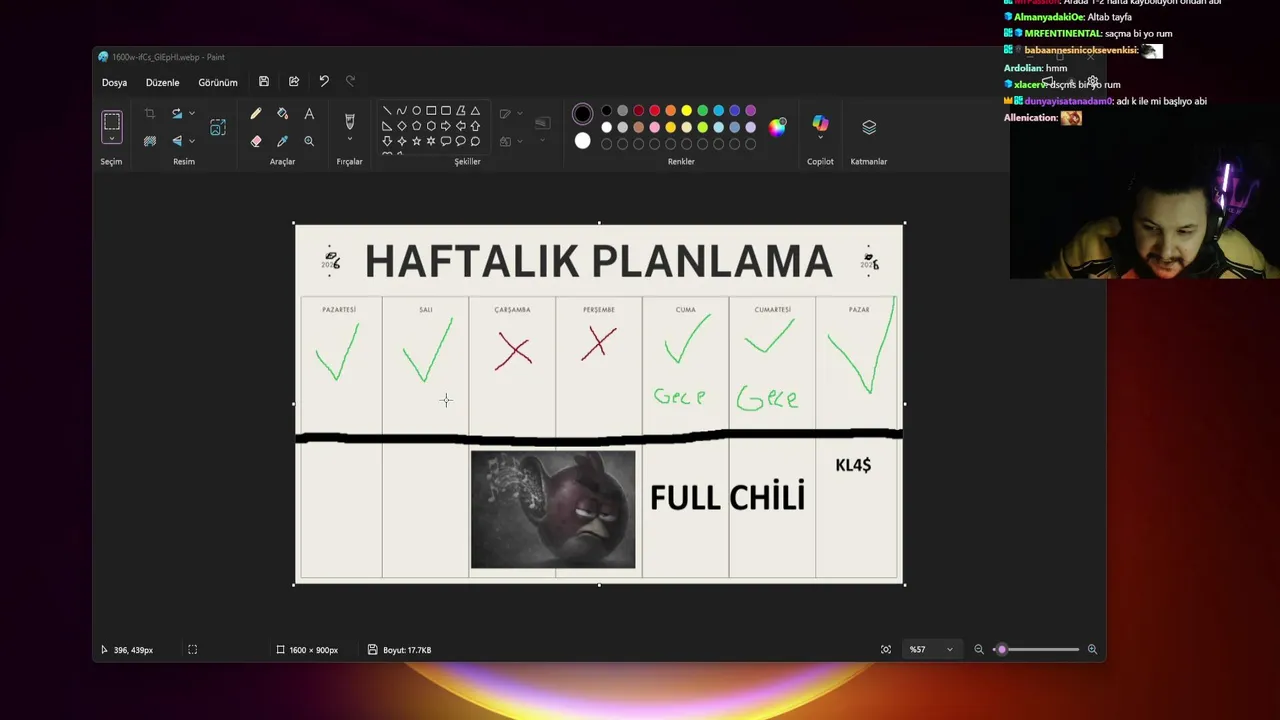Screen dimensions: 1280x720
Task: Click the Share icon
Action: click(x=294, y=81)
